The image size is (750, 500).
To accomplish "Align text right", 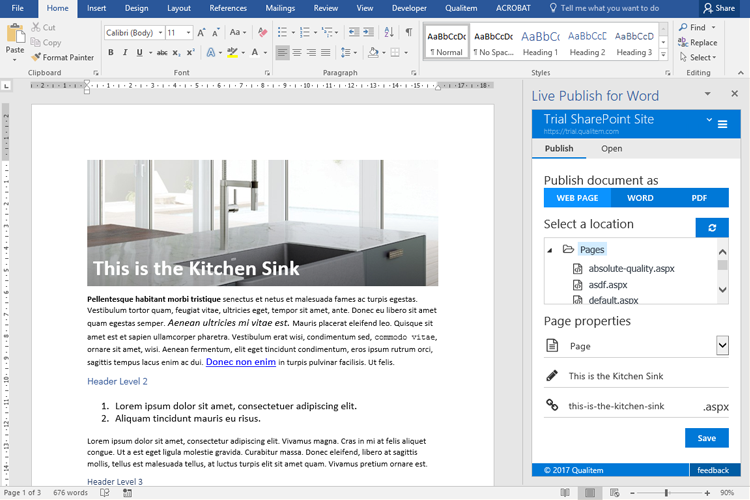I will (311, 53).
